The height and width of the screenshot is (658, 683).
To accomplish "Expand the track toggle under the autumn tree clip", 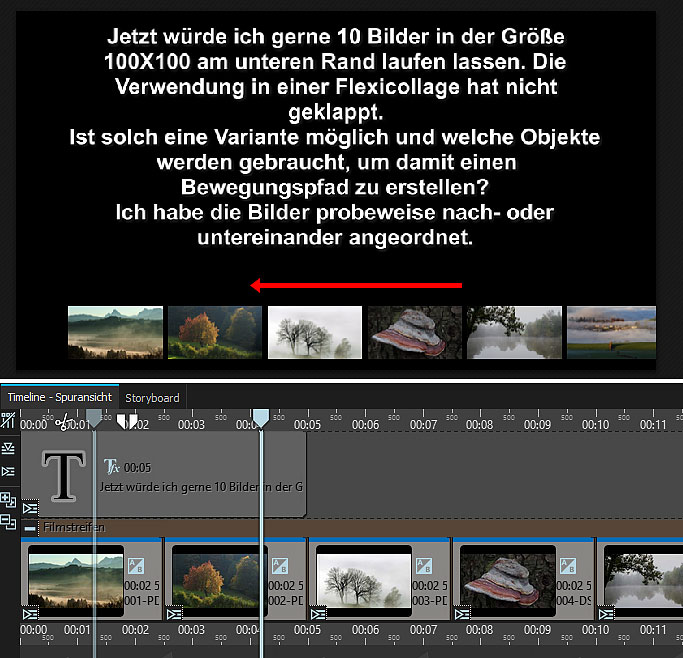I will (x=176, y=613).
